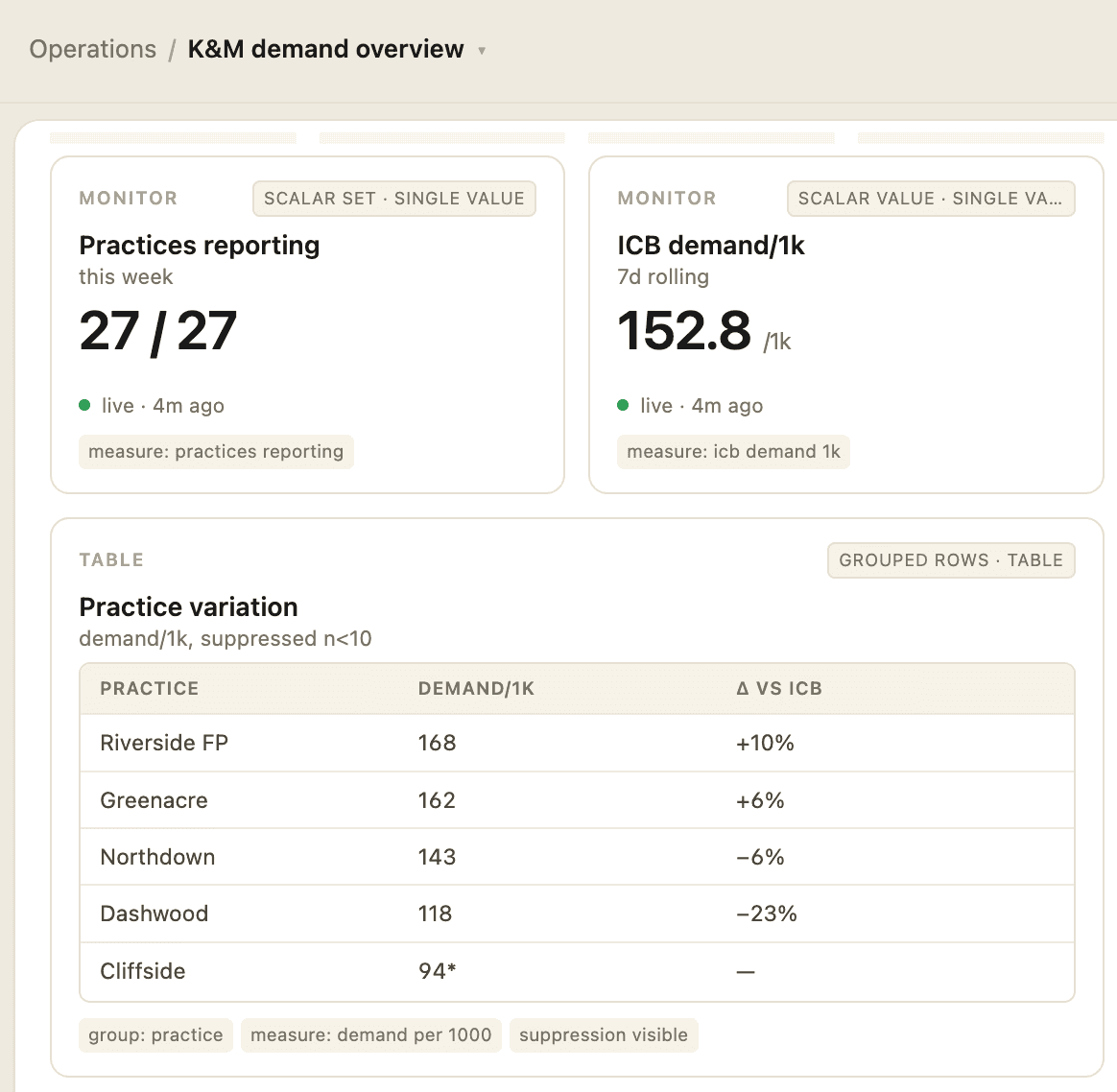Click the K&M demand overview title
Image resolution: width=1117 pixels, height=1092 pixels.
(x=325, y=49)
